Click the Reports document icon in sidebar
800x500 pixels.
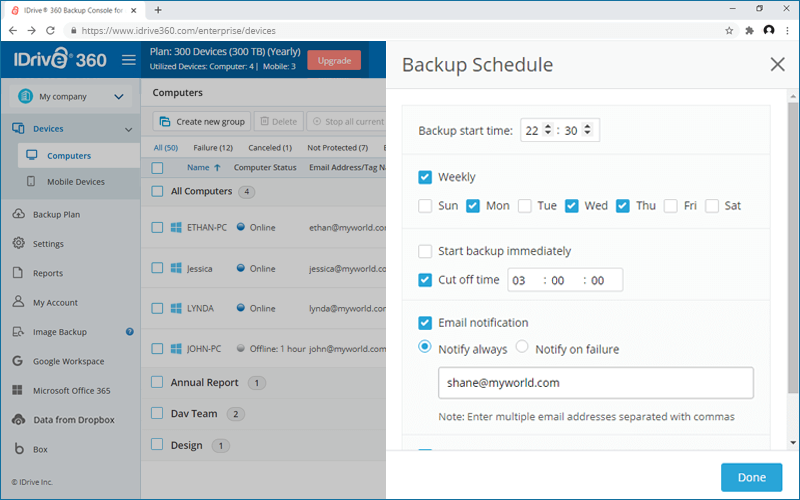pyautogui.click(x=18, y=272)
